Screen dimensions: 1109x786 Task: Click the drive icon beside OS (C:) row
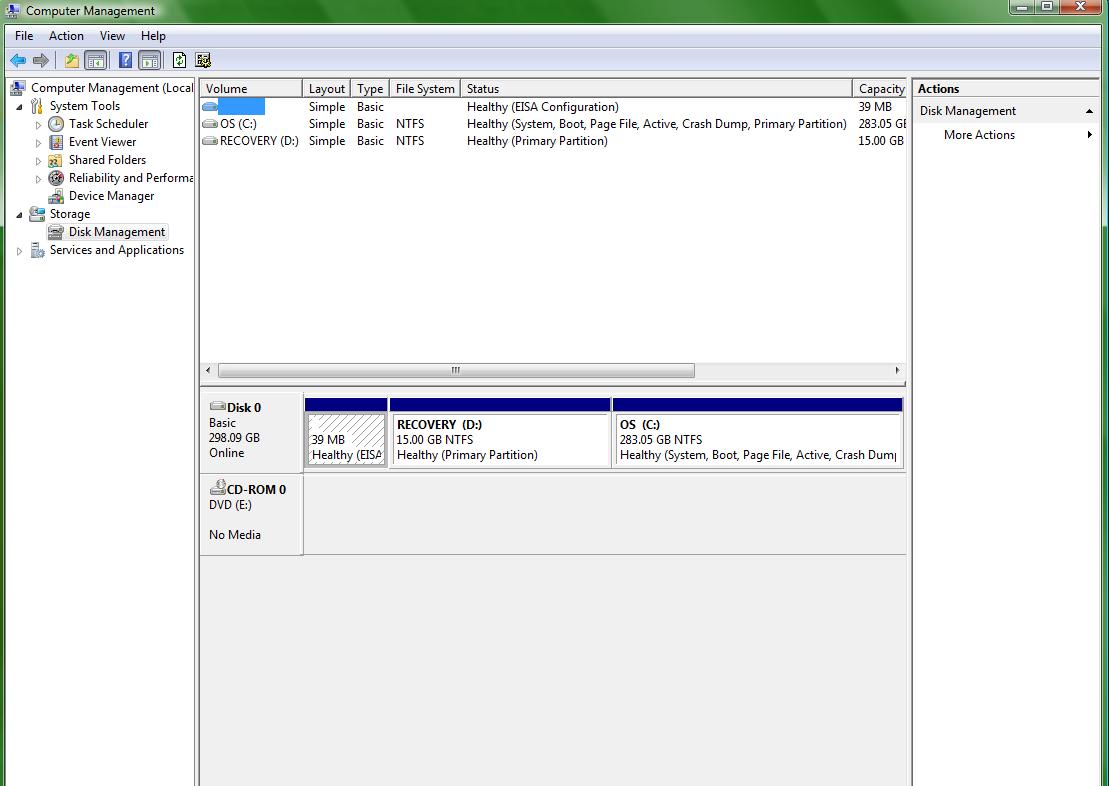pos(210,124)
